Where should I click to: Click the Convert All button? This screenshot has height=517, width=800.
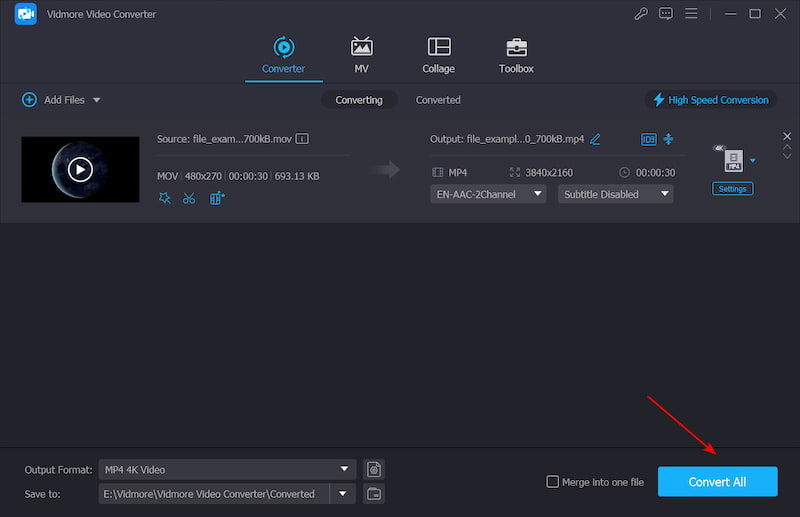[717, 482]
